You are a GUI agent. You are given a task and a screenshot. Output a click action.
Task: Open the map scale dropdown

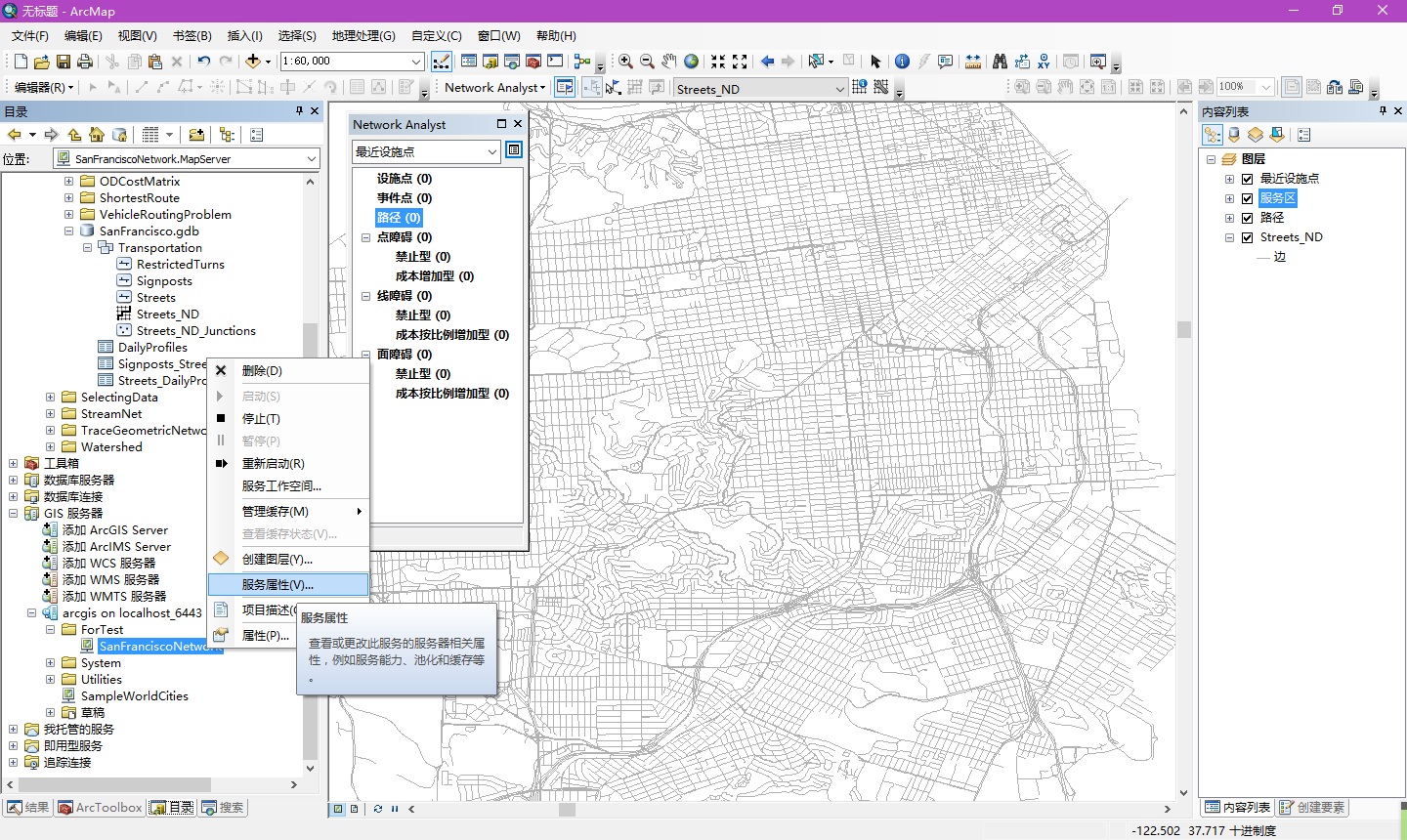[x=416, y=62]
